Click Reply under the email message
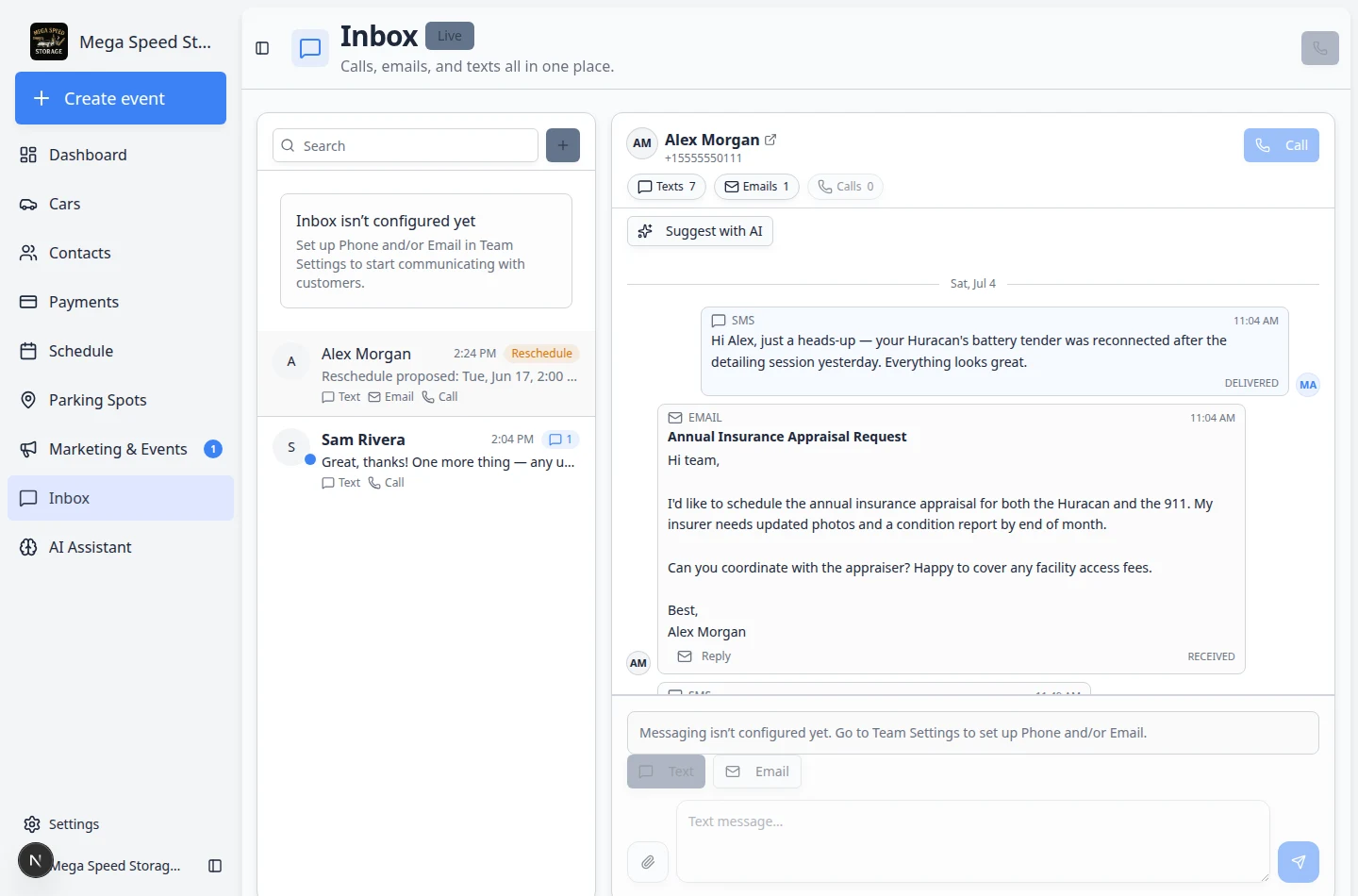Screen dimensions: 1358x896 [704, 656]
